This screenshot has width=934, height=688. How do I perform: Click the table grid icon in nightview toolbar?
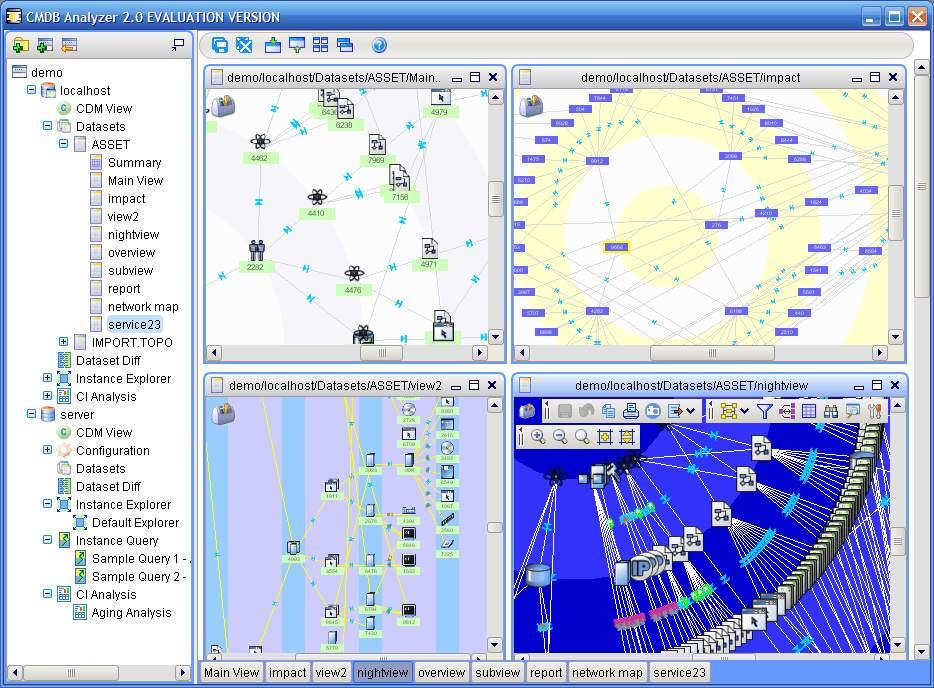pos(809,411)
